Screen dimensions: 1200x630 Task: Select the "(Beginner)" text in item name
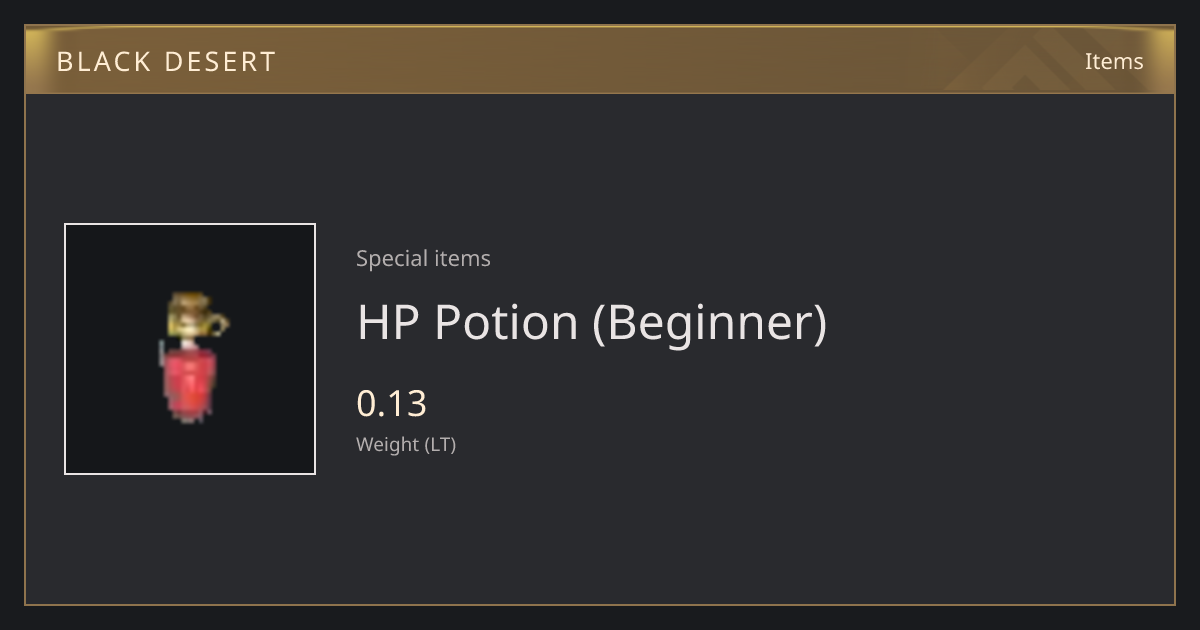point(710,323)
